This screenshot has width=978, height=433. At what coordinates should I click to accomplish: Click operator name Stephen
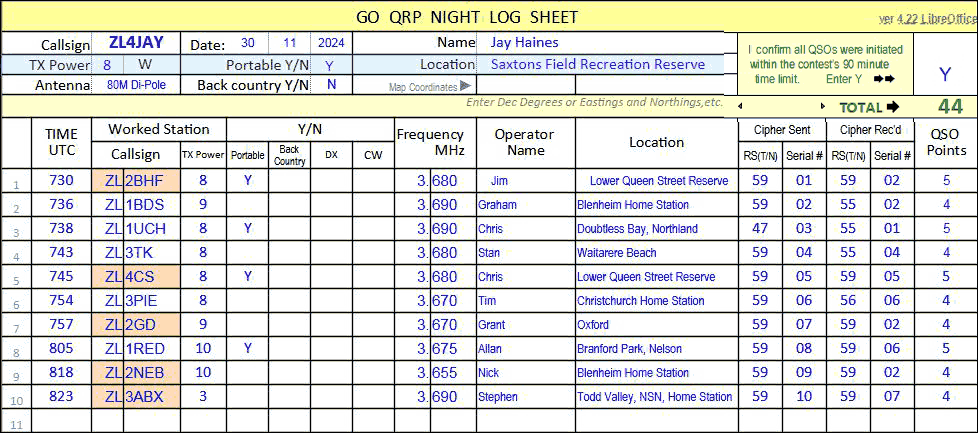[x=498, y=397]
